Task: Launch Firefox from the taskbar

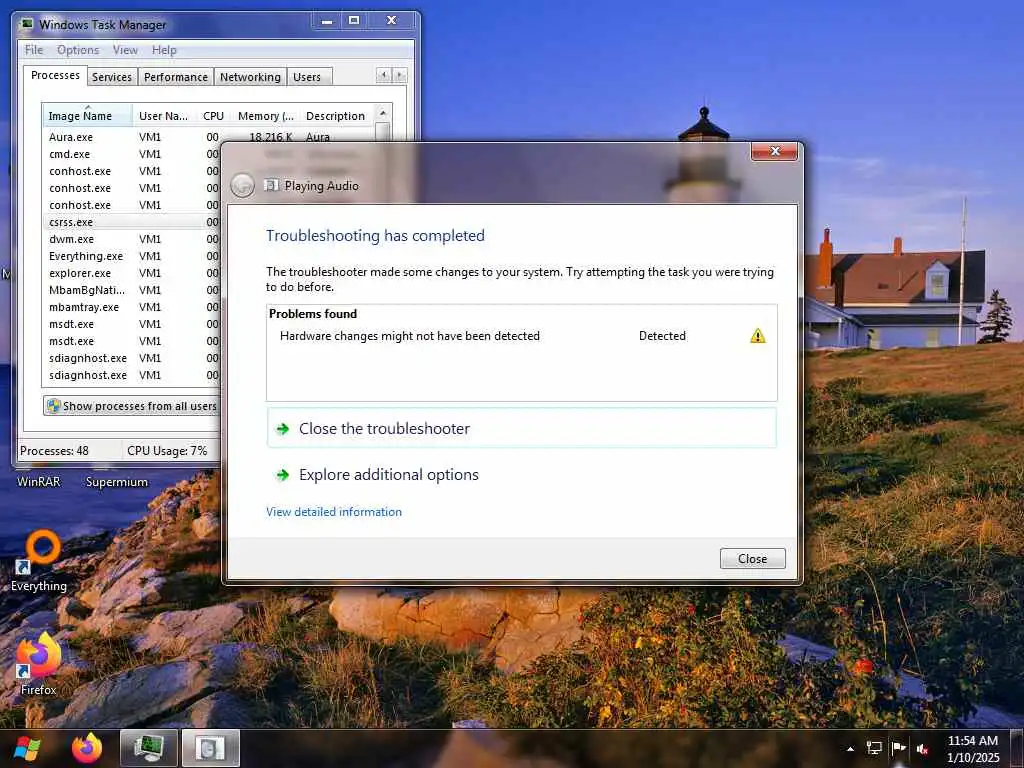Action: click(87, 748)
